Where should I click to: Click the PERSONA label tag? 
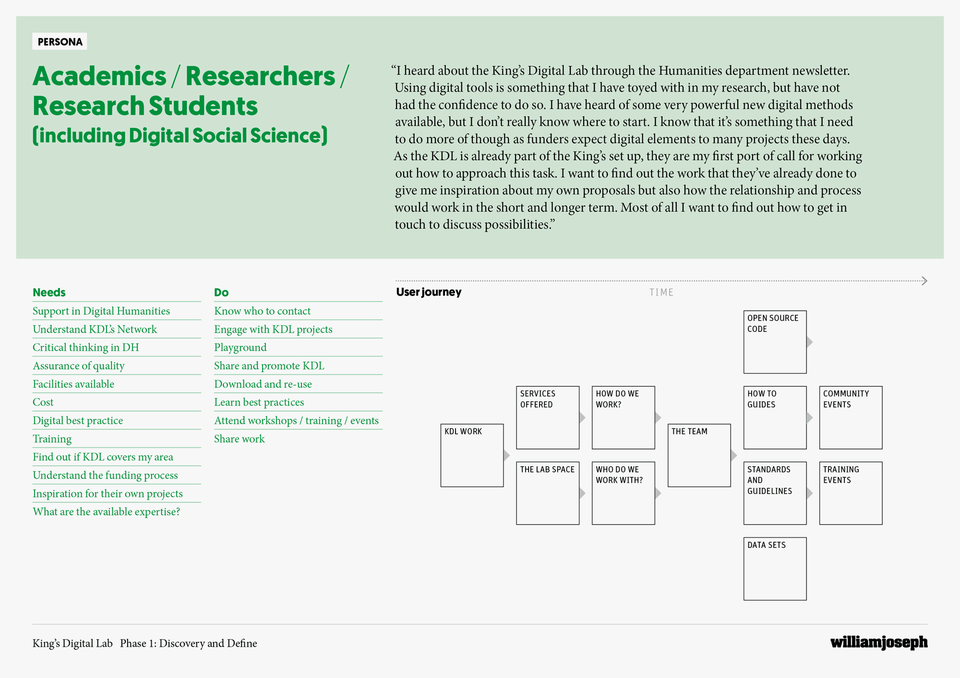pos(59,42)
